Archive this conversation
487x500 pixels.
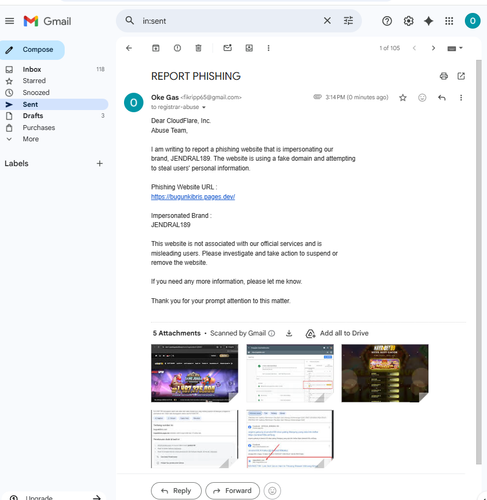[x=156, y=48]
